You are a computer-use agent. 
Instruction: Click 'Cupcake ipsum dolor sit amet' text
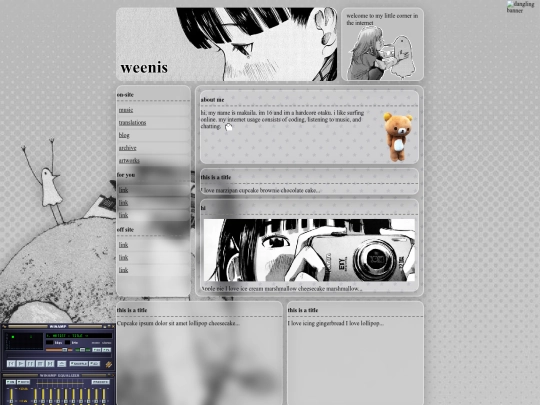tap(178, 323)
